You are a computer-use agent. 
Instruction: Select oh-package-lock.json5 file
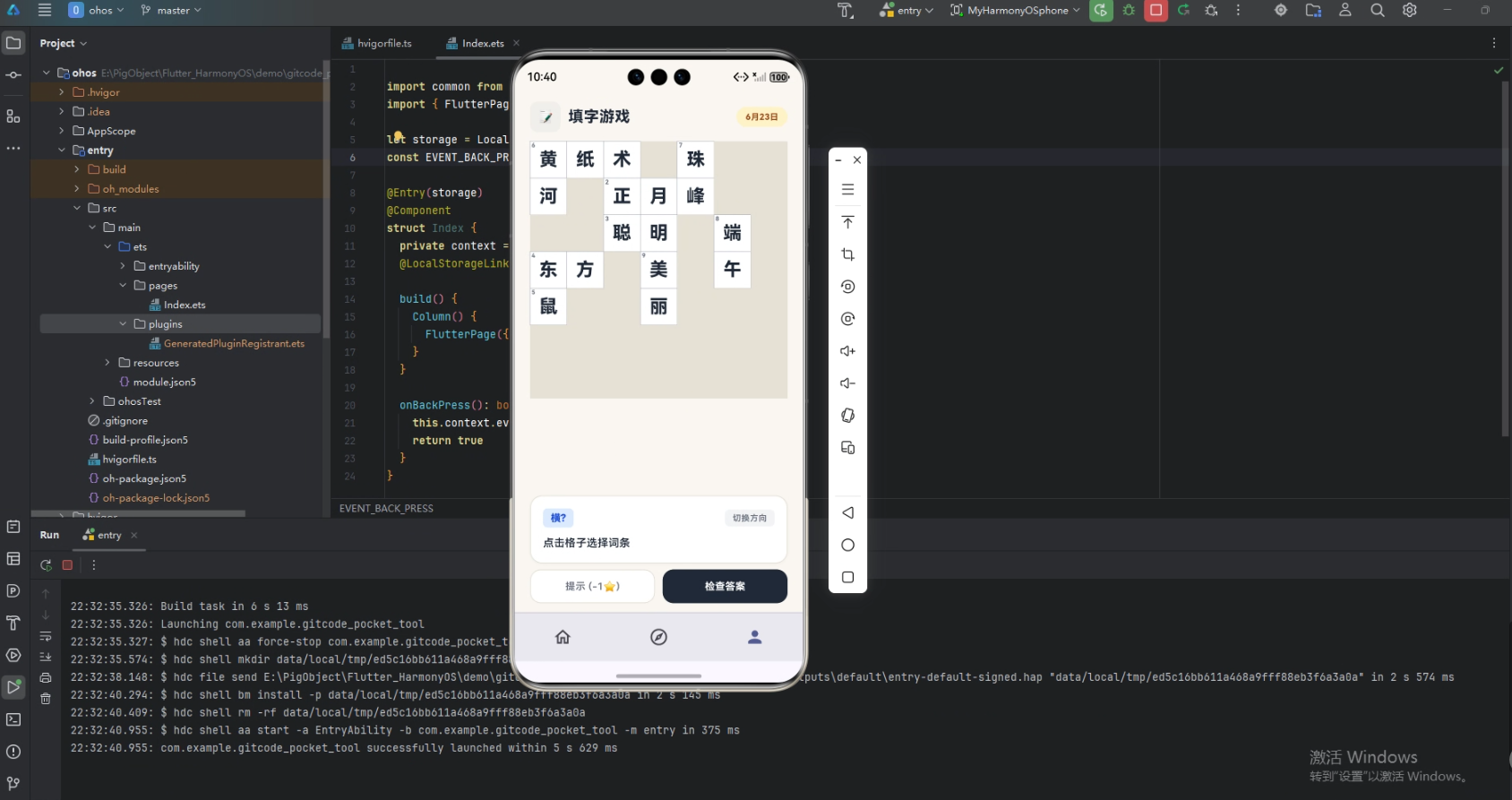tap(149, 498)
